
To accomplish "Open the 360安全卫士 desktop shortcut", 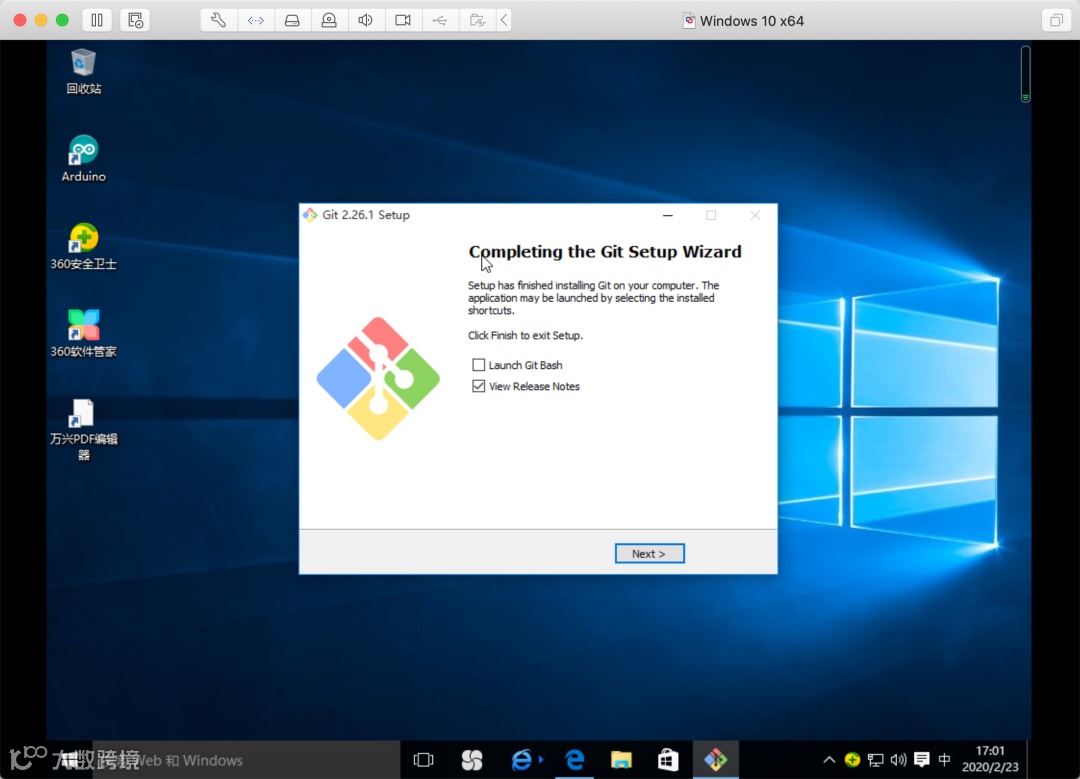I will click(83, 247).
